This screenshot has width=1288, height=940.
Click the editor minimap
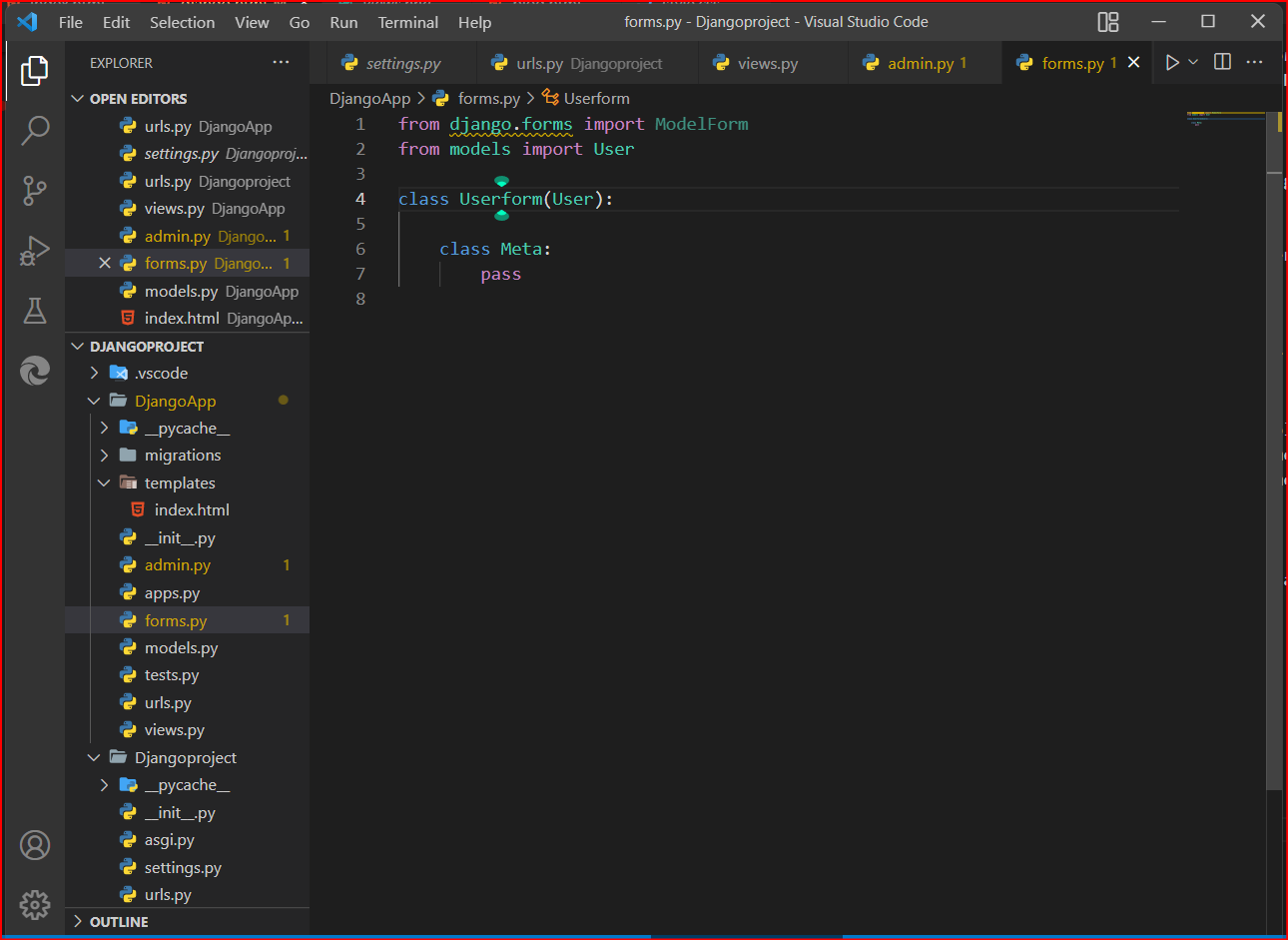(1226, 120)
